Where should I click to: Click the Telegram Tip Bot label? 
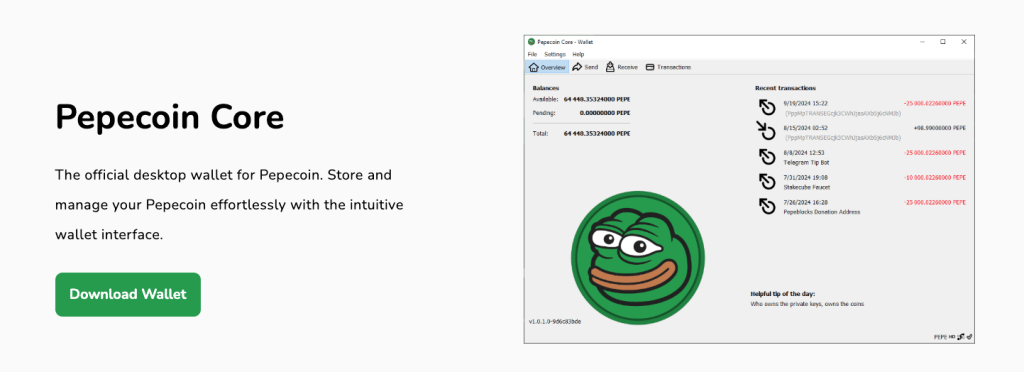[x=806, y=162]
